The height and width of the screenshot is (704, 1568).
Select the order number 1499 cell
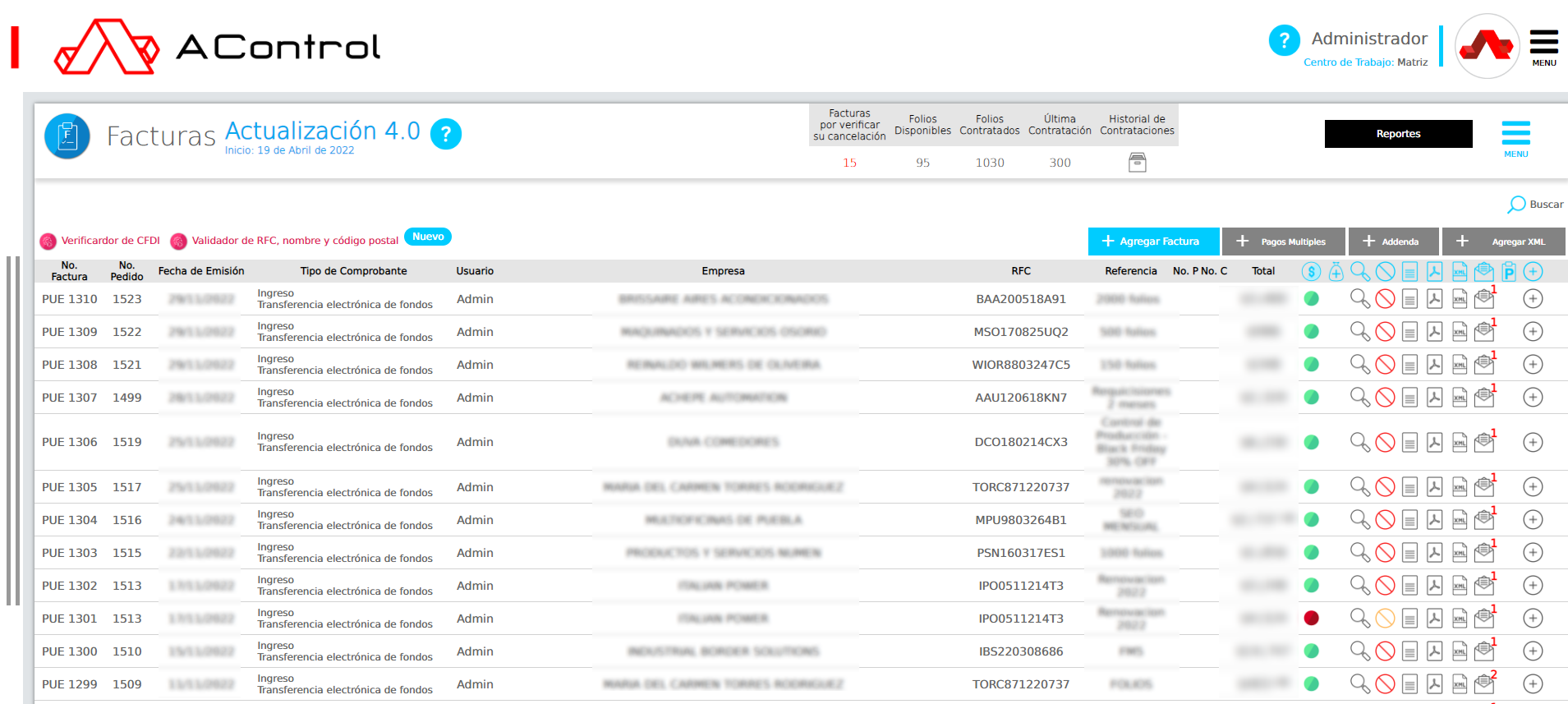point(127,398)
